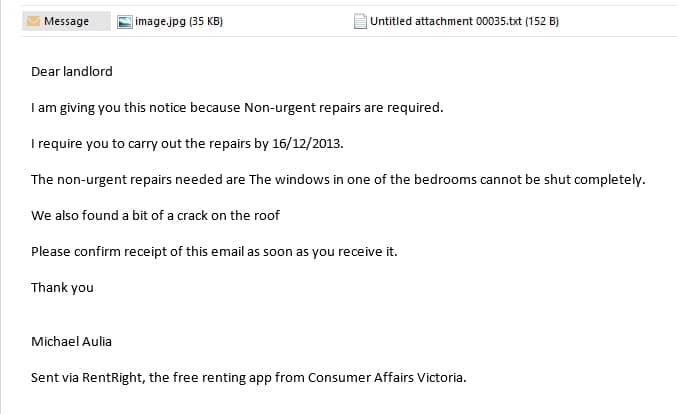Screen dimensions: 677x414
Task: Click the sentence about bedroom windows
Action: pyautogui.click(x=338, y=180)
